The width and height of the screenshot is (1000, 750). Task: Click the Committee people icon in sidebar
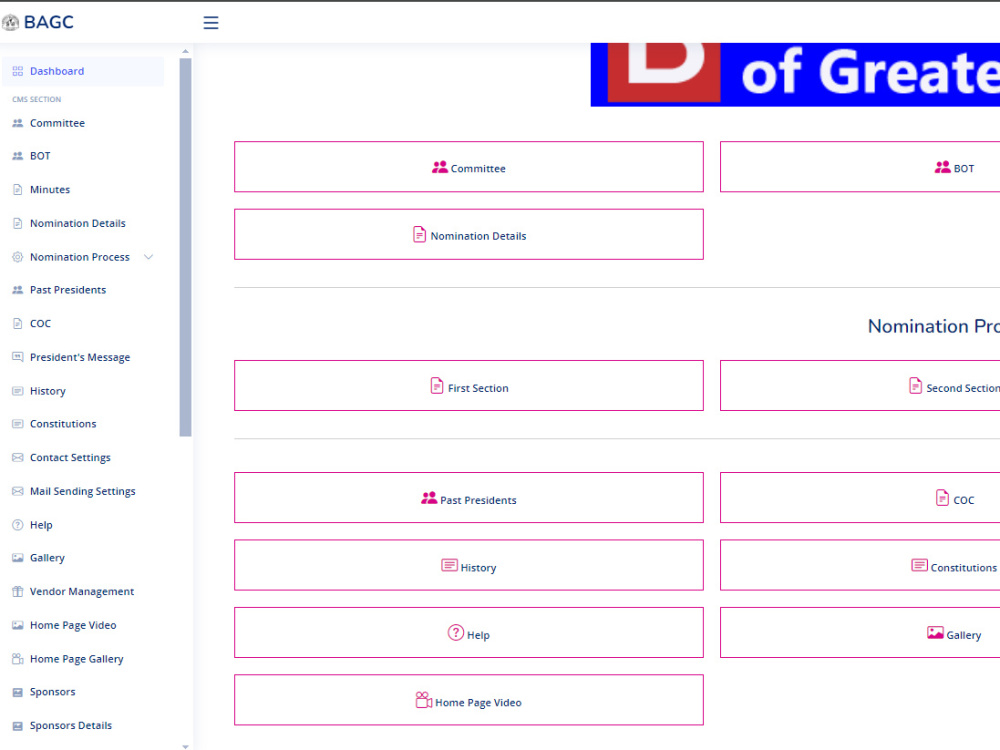(18, 123)
